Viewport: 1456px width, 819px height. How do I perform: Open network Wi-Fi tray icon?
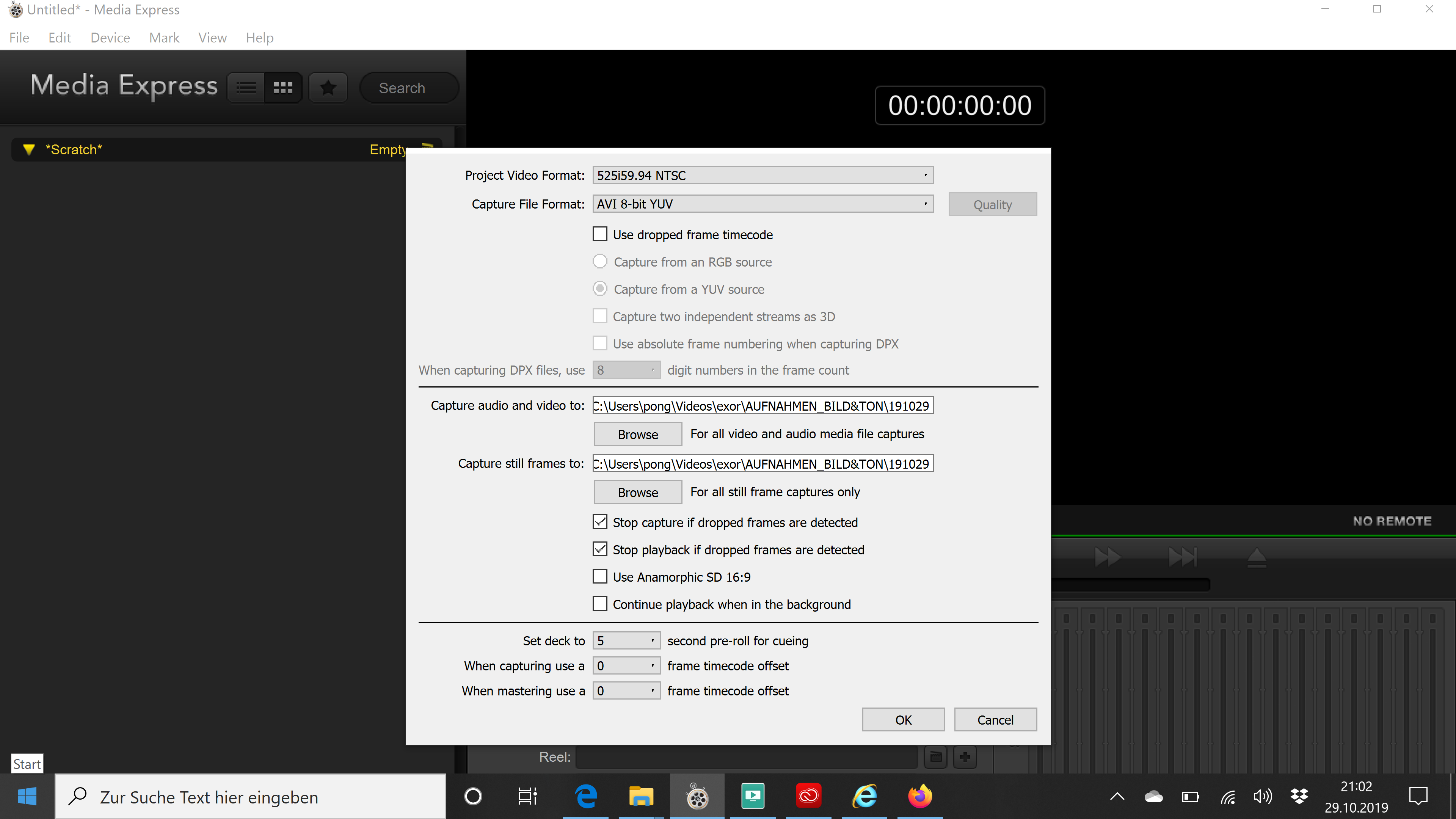pyautogui.click(x=1227, y=797)
